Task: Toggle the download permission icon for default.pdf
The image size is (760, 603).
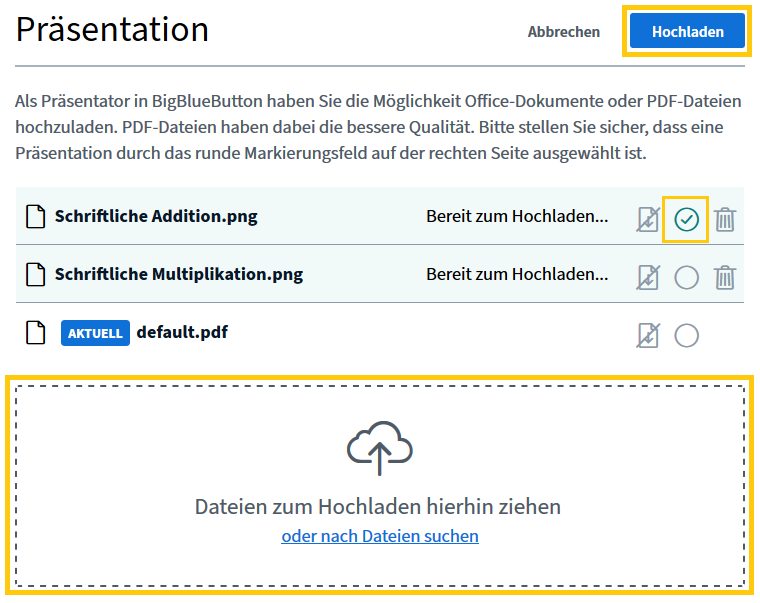Action: [648, 335]
